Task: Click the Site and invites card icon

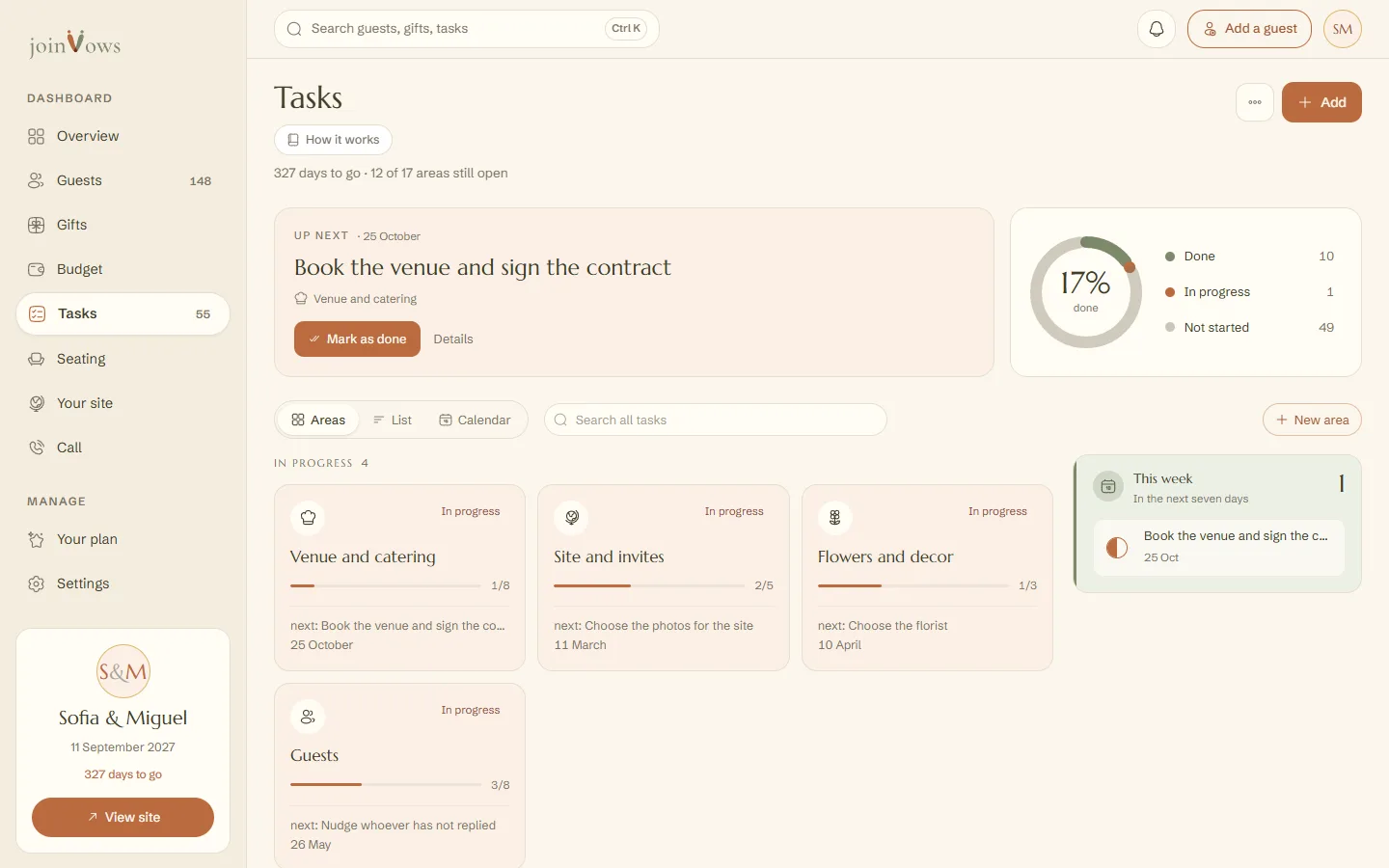Action: coord(572,518)
